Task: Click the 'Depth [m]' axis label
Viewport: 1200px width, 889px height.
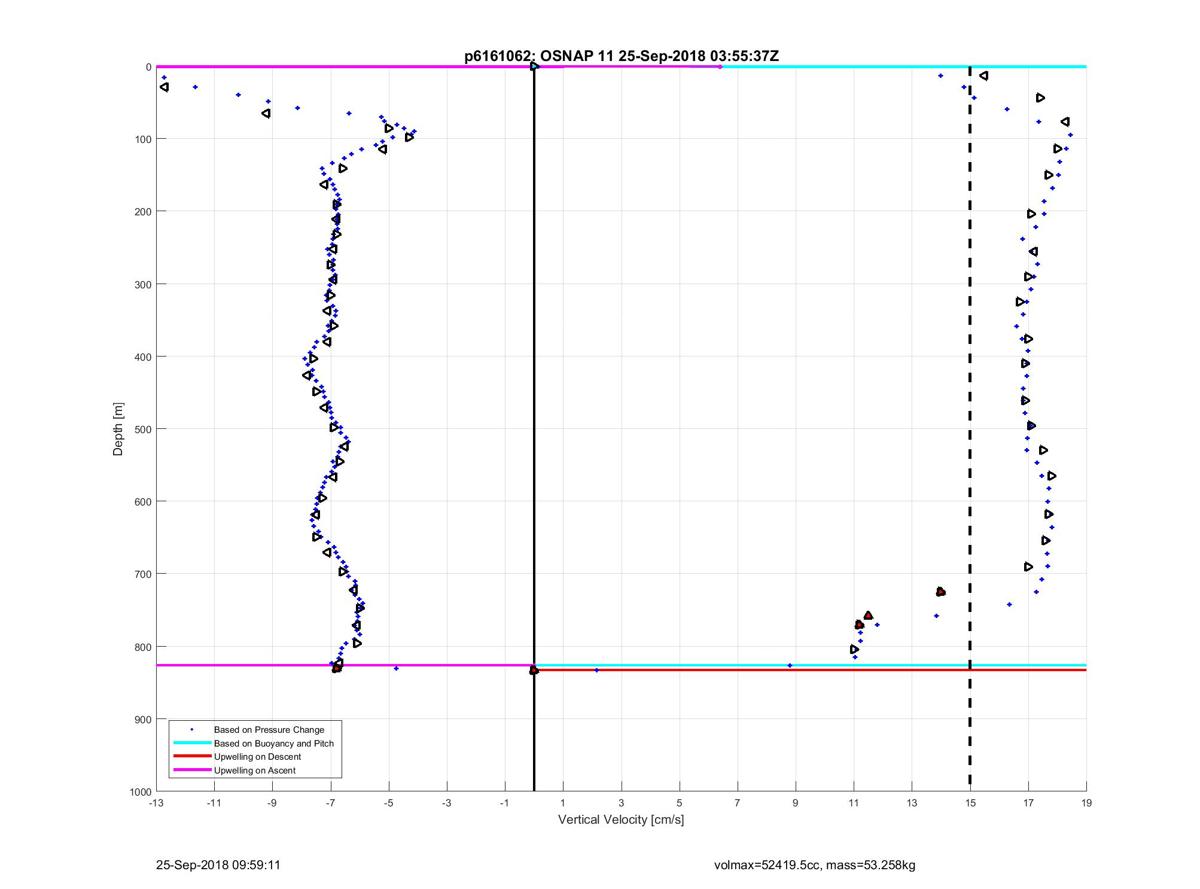Action: 118,429
